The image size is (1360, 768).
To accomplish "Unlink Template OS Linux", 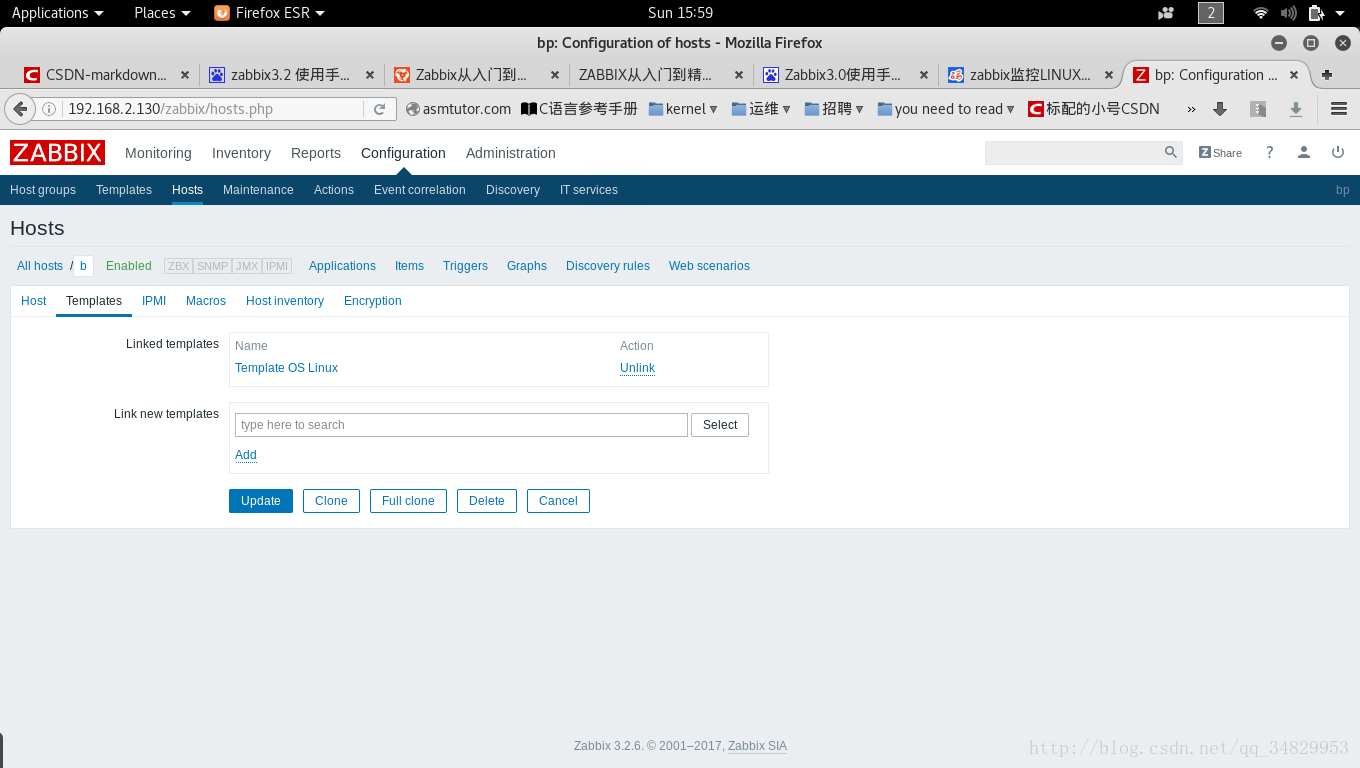I will pos(637,368).
